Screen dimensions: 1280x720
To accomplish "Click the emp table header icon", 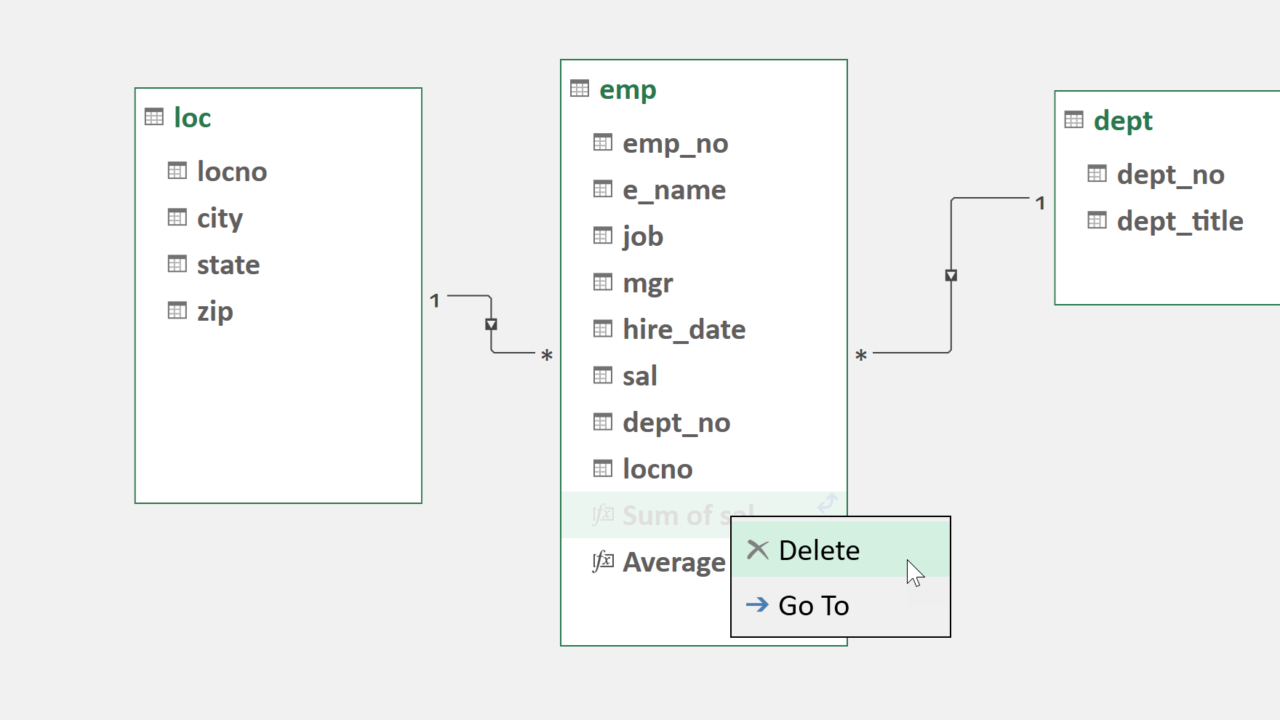I will [x=579, y=89].
